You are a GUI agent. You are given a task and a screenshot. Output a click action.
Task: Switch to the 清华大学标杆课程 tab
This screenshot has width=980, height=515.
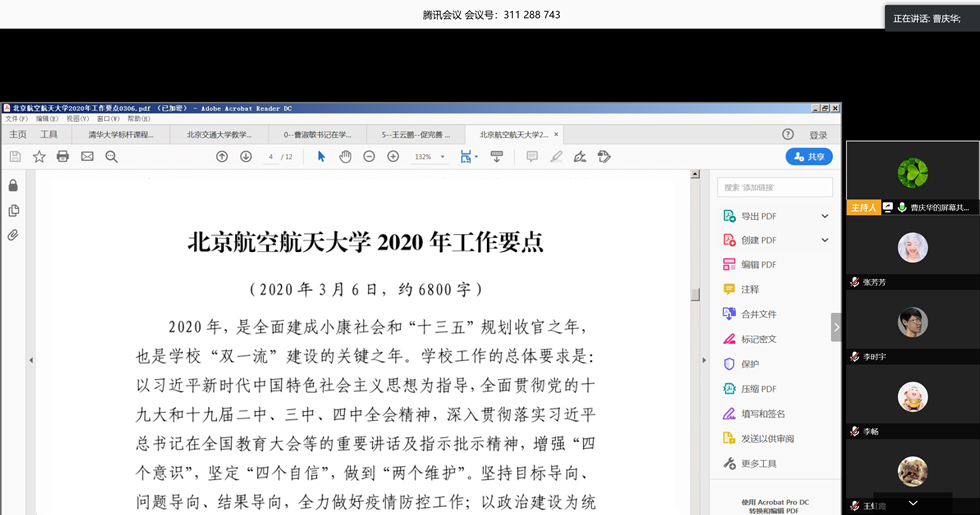[x=120, y=134]
